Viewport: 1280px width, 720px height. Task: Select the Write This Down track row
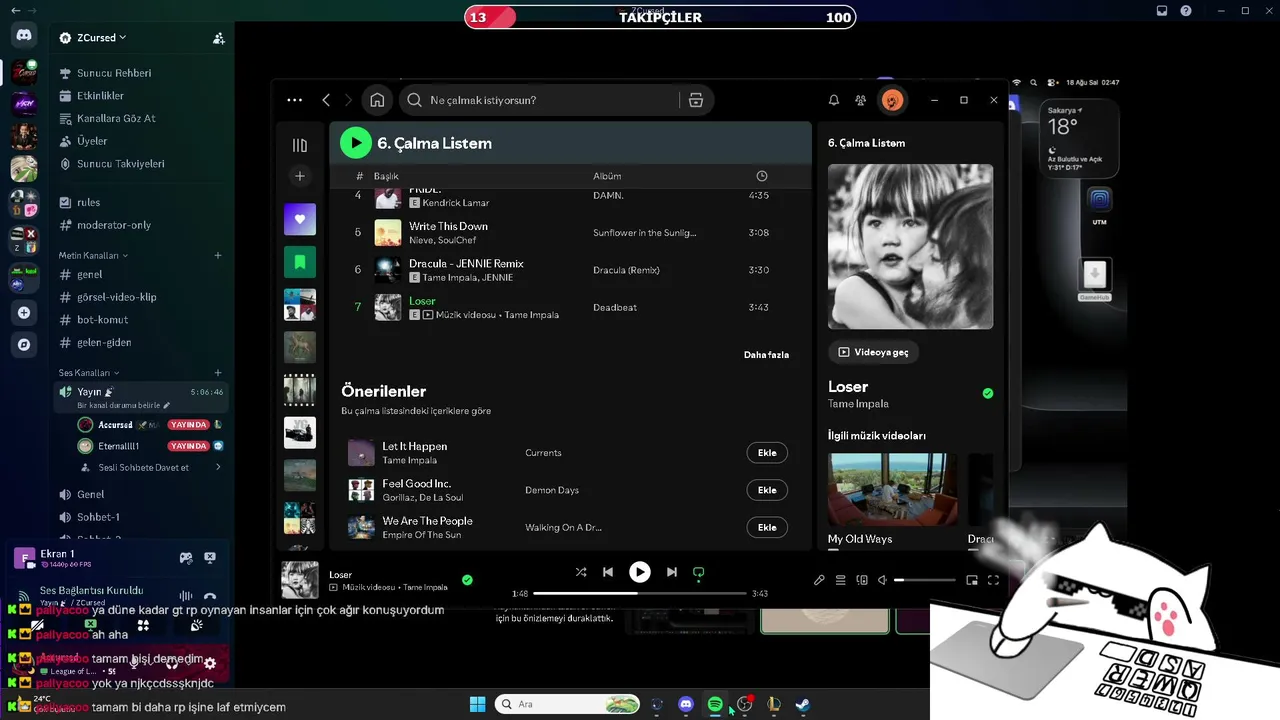570,233
